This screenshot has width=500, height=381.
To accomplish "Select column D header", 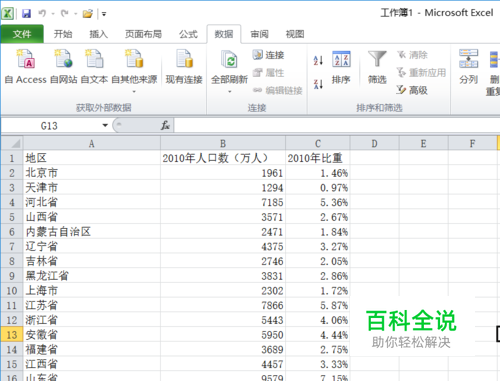I will [x=374, y=144].
